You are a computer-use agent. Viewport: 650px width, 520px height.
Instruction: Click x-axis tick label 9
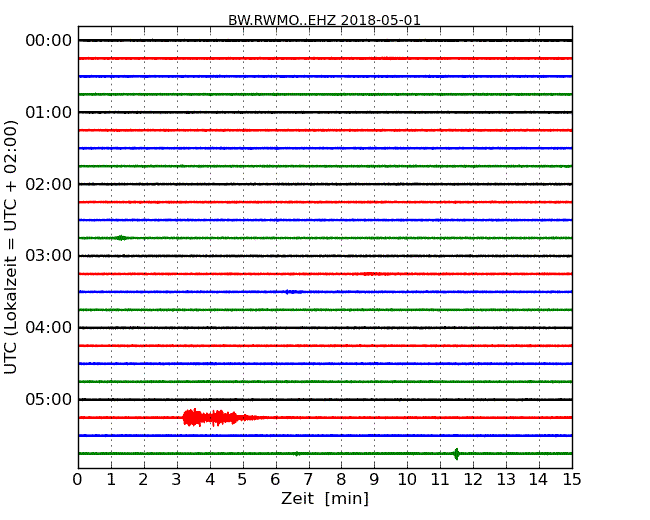[374, 480]
